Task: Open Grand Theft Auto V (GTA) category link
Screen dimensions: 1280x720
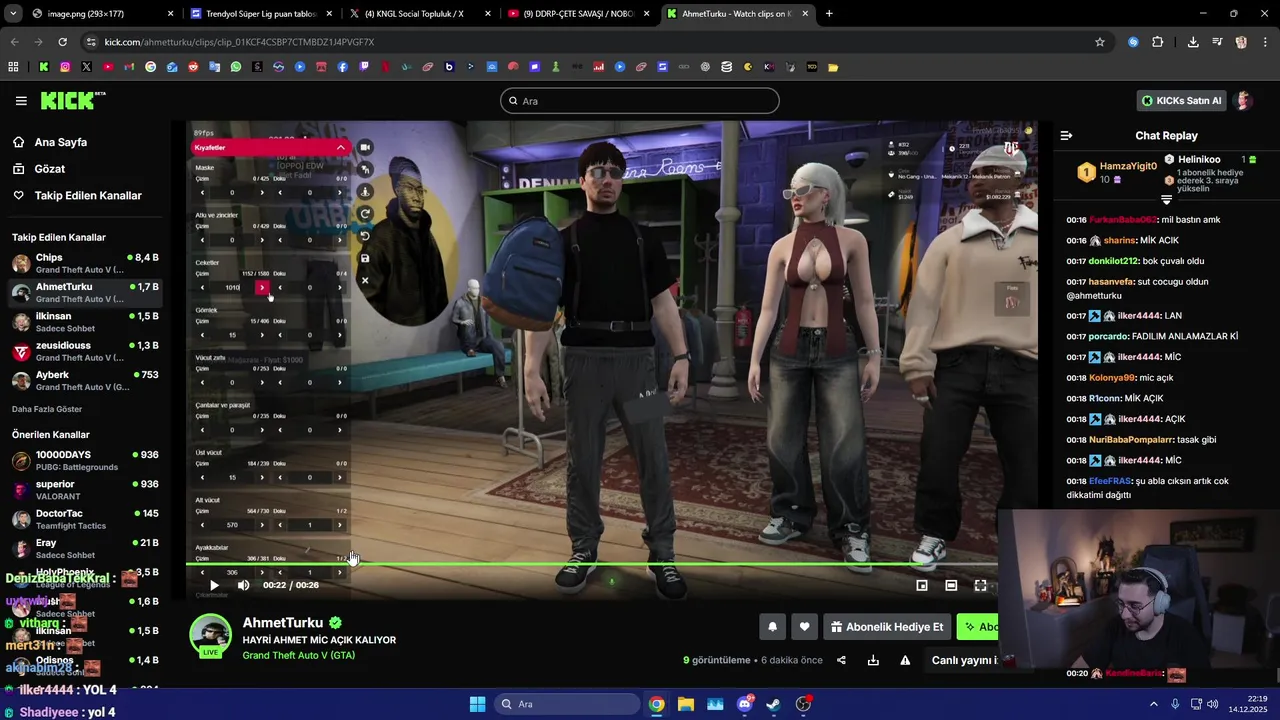Action: coord(299,656)
